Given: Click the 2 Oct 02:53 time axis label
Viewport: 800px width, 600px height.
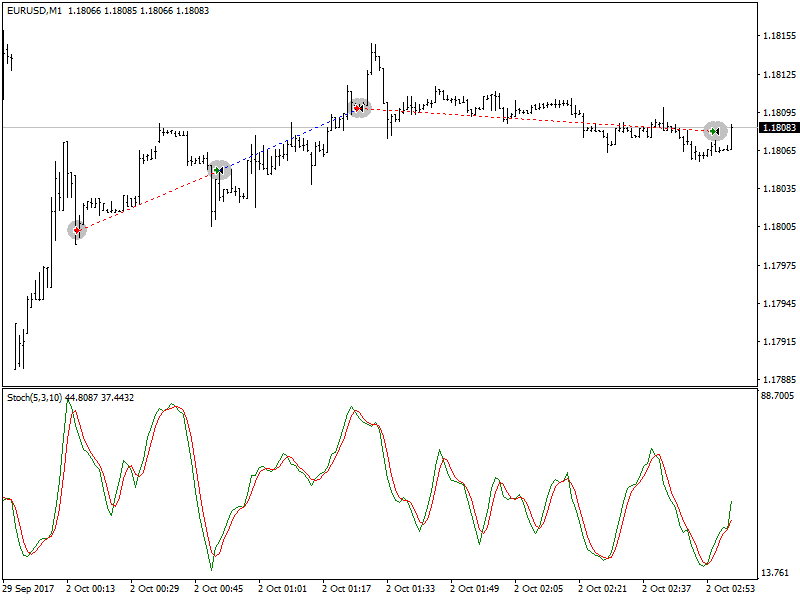Looking at the screenshot, I should [730, 589].
